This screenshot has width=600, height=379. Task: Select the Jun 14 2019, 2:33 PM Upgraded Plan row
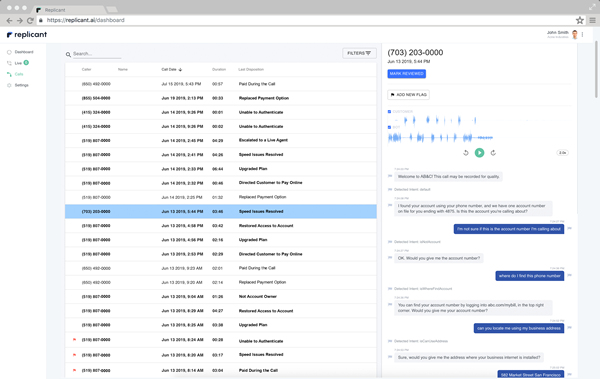[221, 169]
